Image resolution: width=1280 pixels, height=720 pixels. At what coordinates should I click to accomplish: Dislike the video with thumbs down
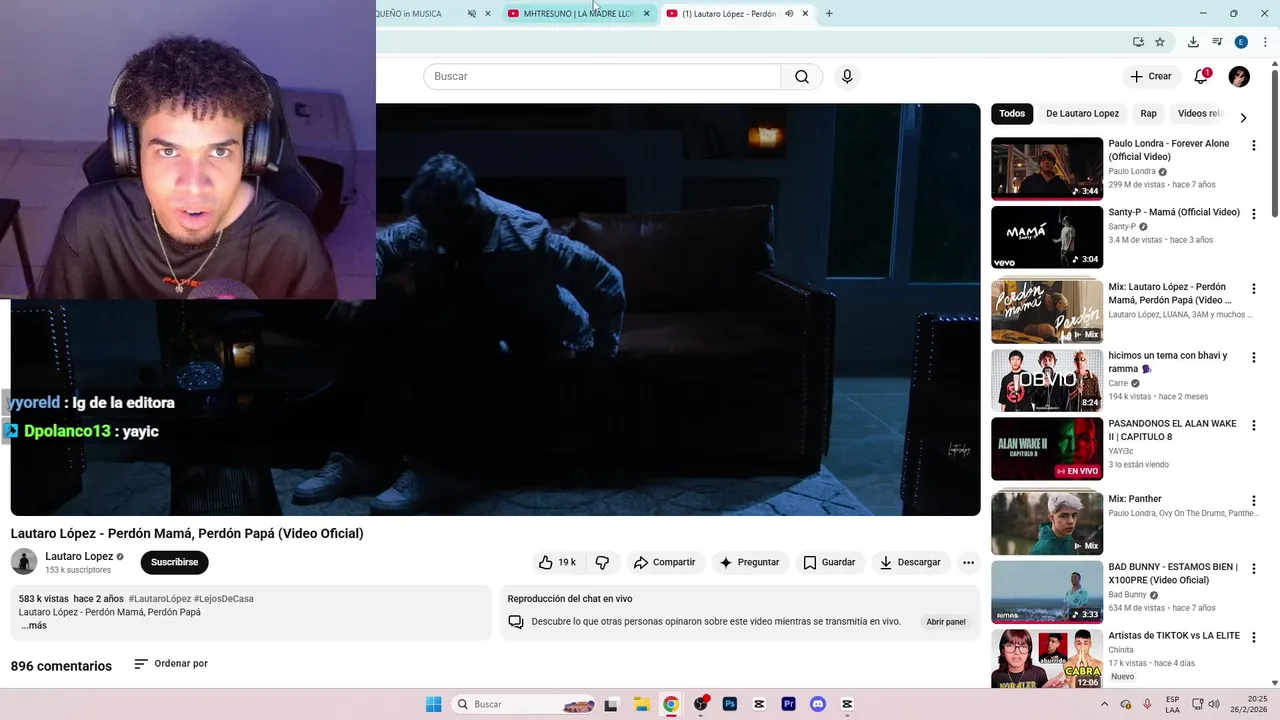pos(602,563)
